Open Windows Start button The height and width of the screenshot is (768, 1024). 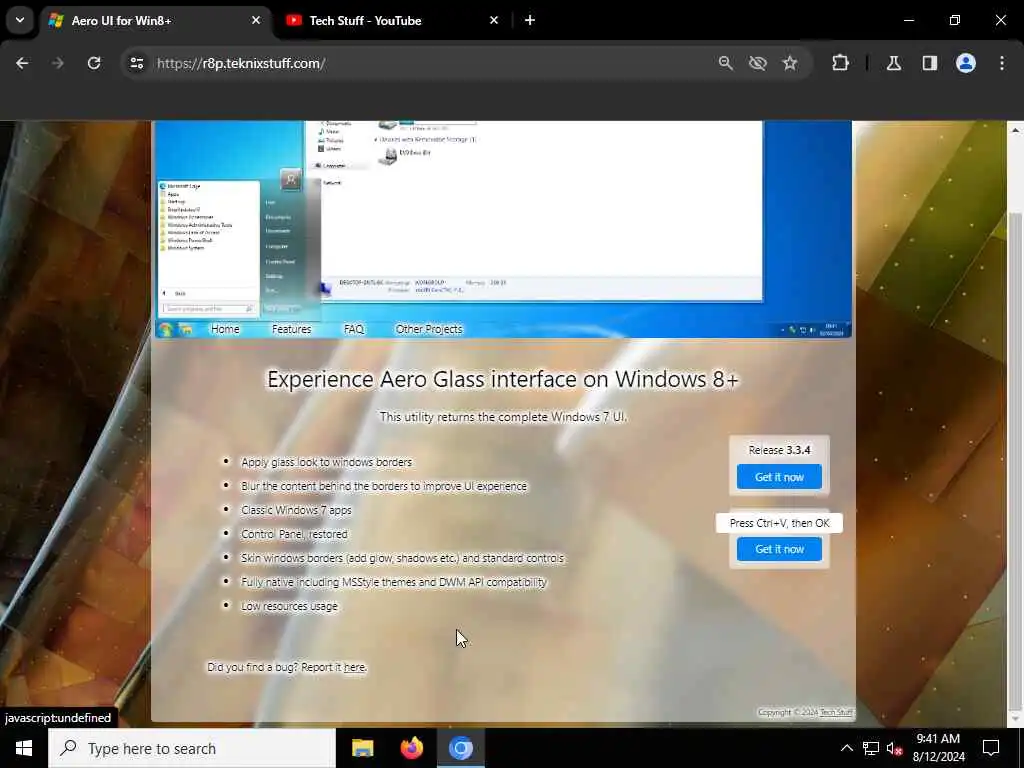(x=24, y=748)
